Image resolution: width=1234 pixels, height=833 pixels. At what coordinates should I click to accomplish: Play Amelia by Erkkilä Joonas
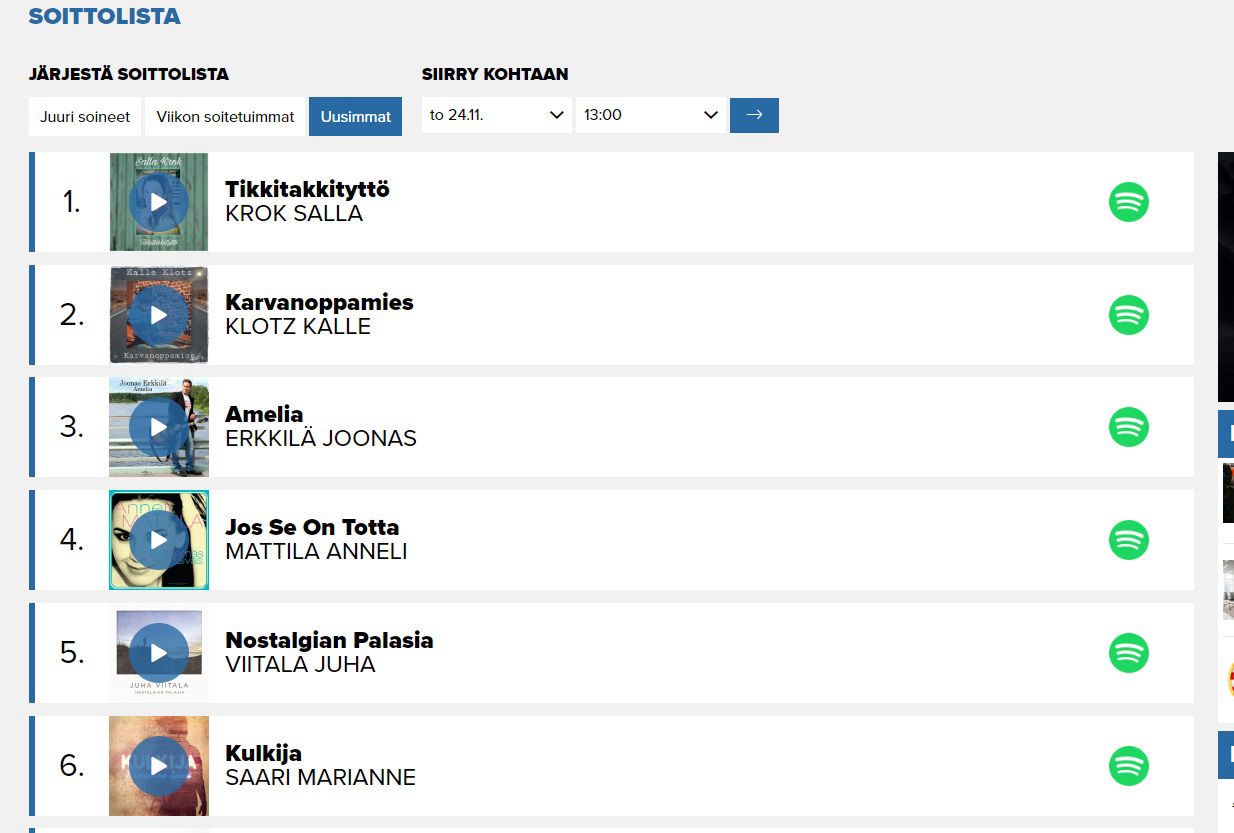(x=159, y=427)
